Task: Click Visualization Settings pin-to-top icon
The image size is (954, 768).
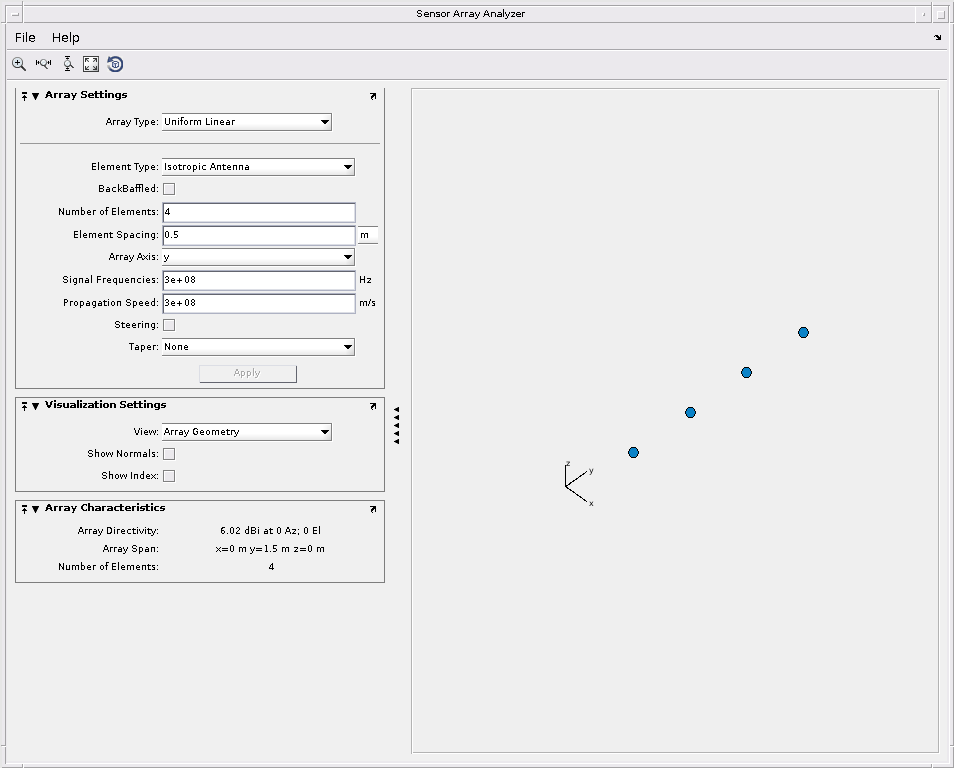Action: pos(24,406)
